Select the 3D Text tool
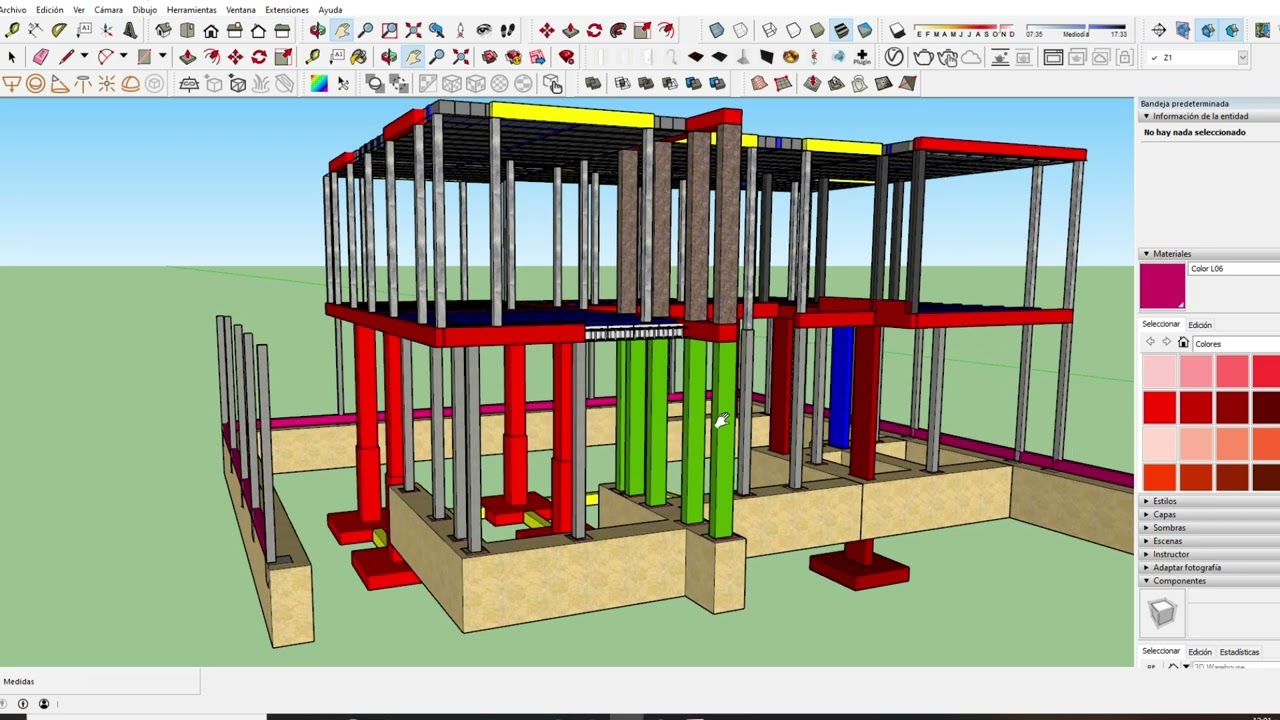The image size is (1280, 720). point(130,31)
